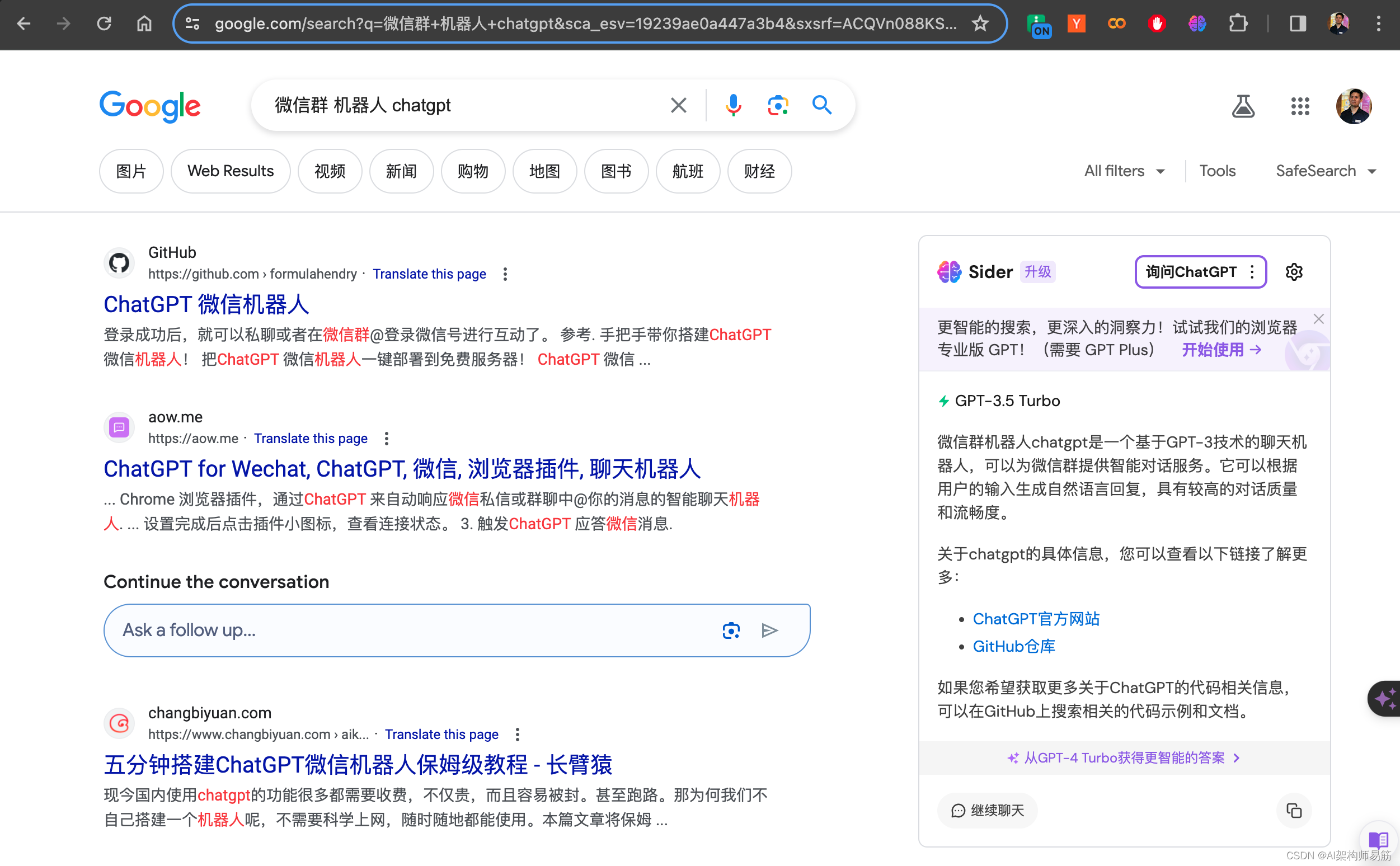Screen dimensions: 1400x866
Task: Open 五分钟搭建ChatGPT微信机器人 result
Action: (358, 765)
